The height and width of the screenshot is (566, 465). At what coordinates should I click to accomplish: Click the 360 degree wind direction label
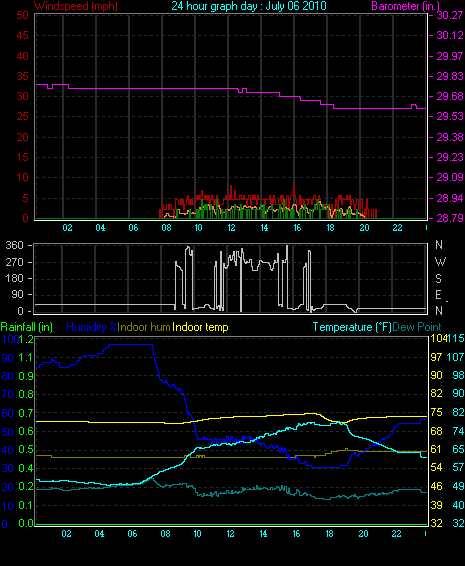(14, 245)
